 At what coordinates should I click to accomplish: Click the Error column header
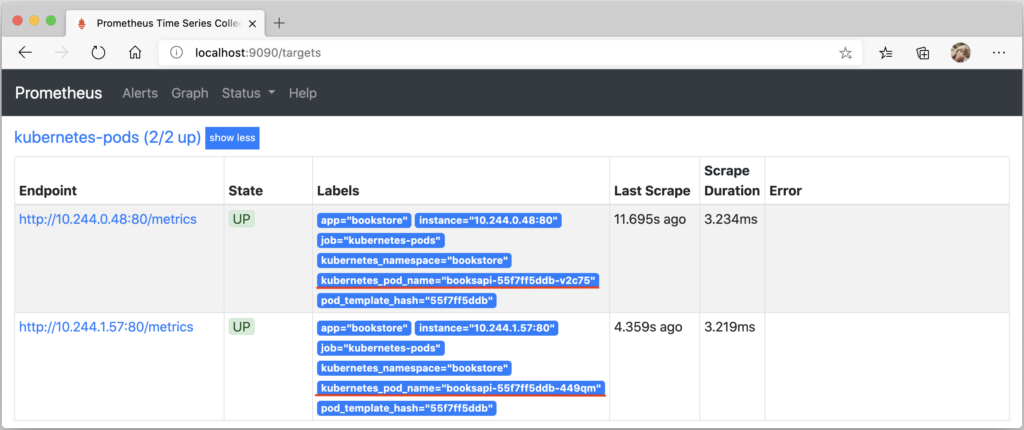pos(786,191)
